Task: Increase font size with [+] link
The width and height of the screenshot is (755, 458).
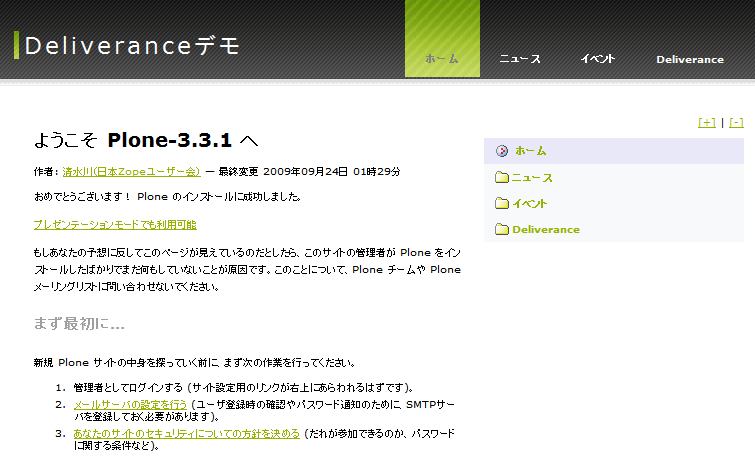Action: coord(706,122)
